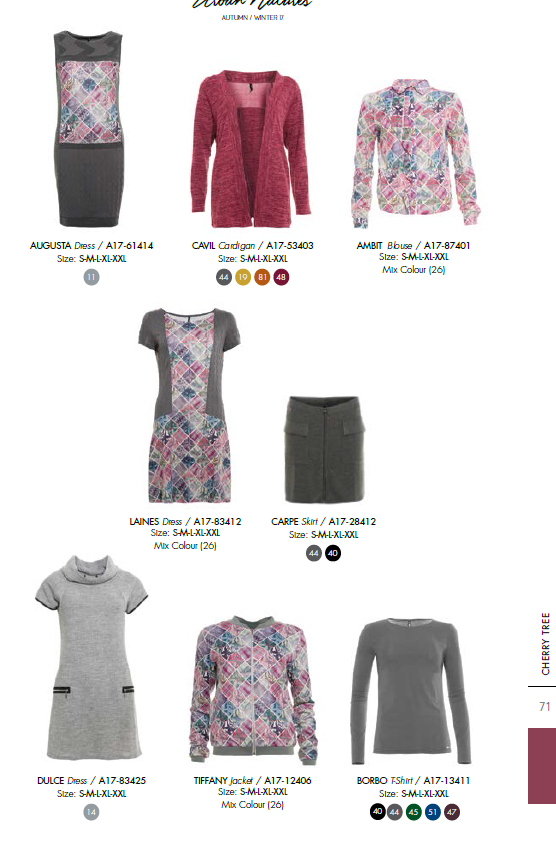Select orange swatch 81 under CAVIL
The image size is (556, 844).
(x=262, y=277)
